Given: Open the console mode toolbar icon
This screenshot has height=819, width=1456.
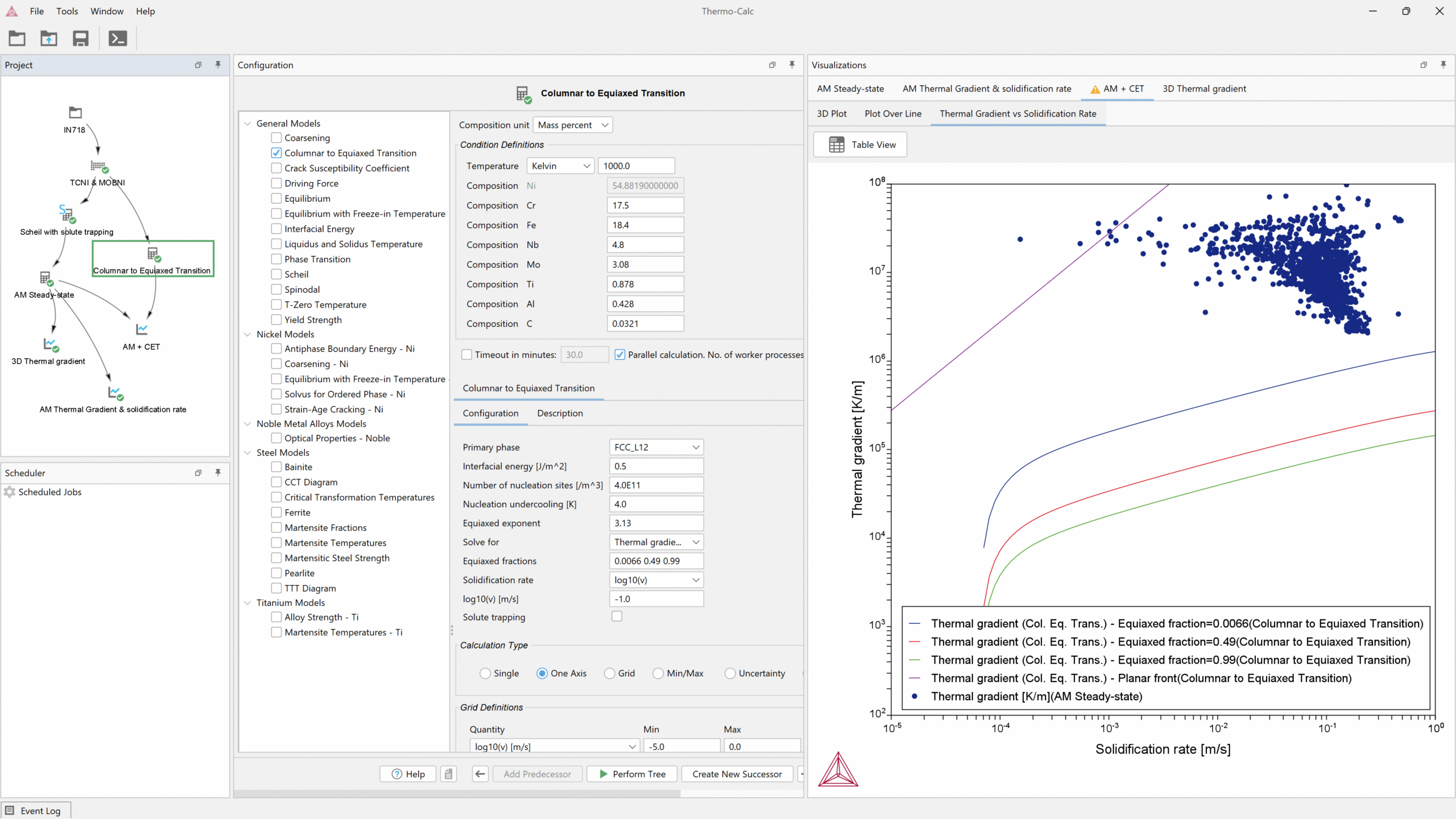Looking at the screenshot, I should coord(118,39).
